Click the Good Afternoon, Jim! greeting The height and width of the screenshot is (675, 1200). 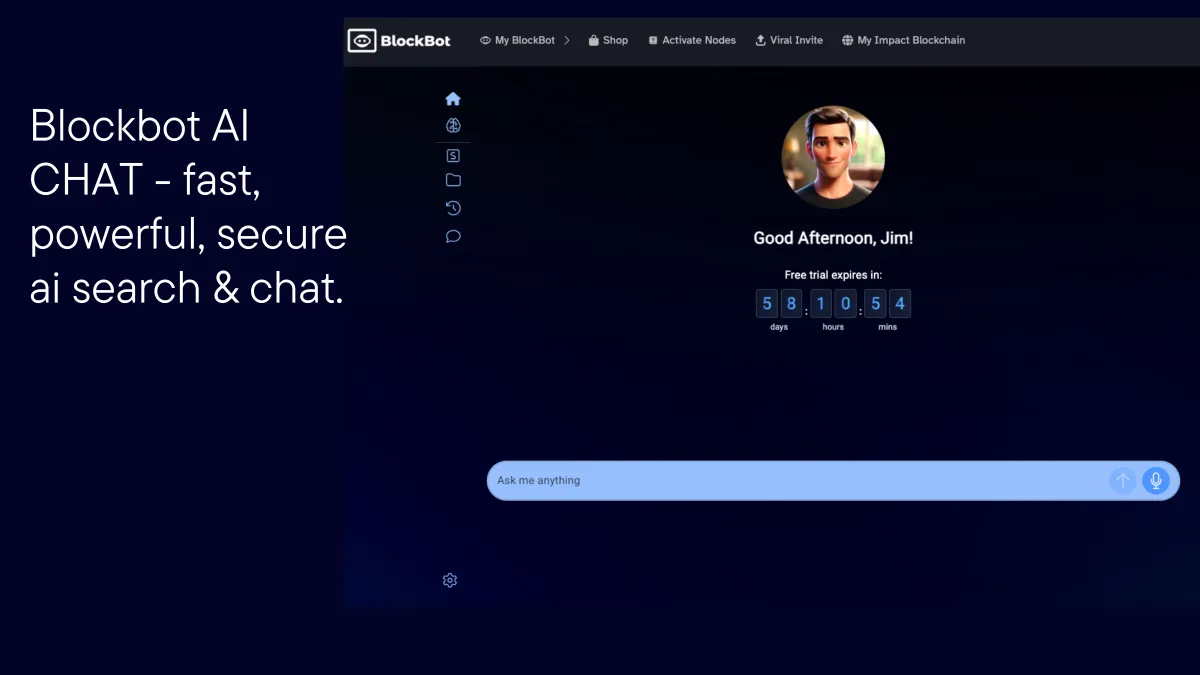[x=833, y=238]
